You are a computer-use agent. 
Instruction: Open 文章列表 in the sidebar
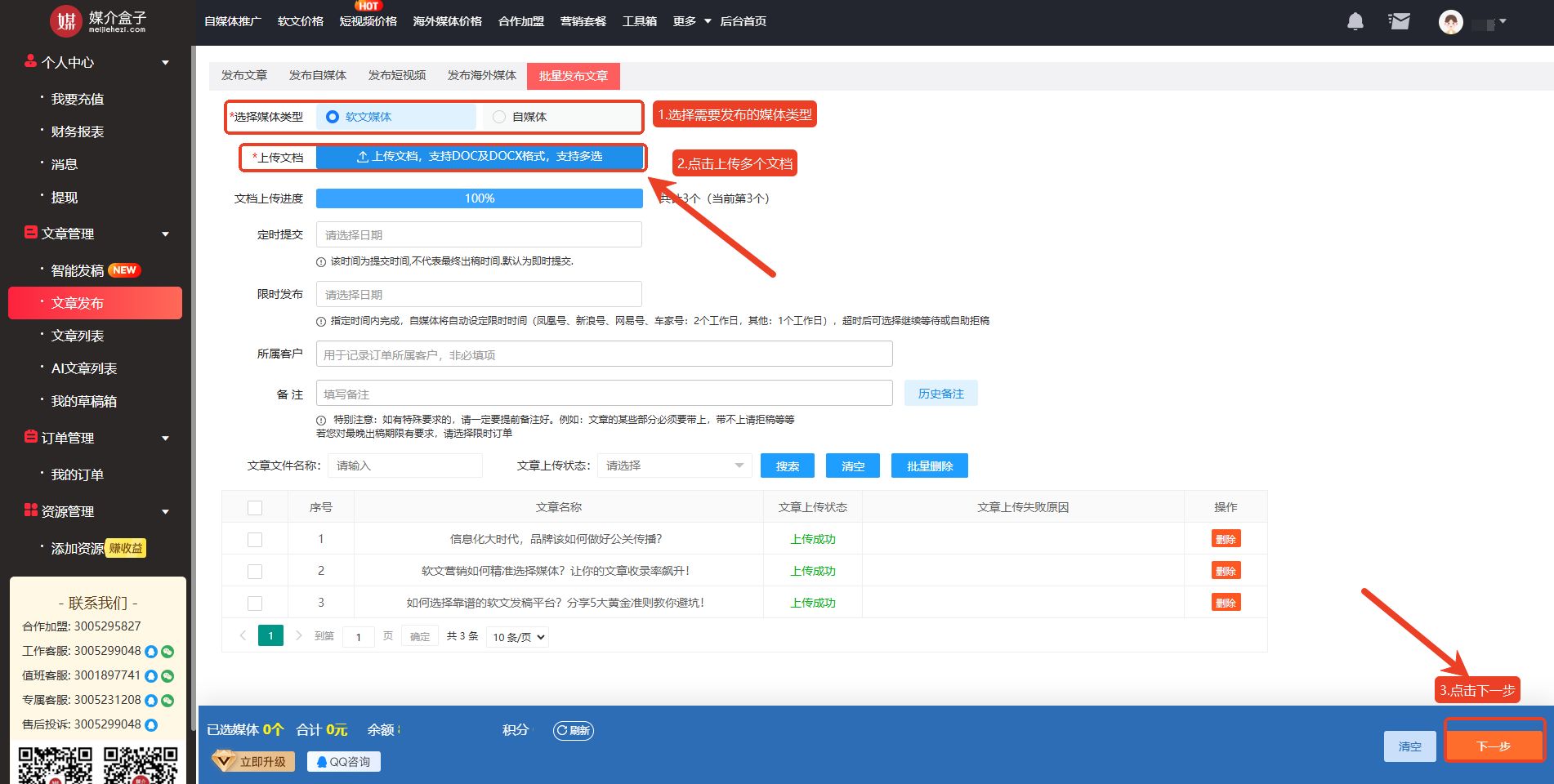tap(78, 336)
